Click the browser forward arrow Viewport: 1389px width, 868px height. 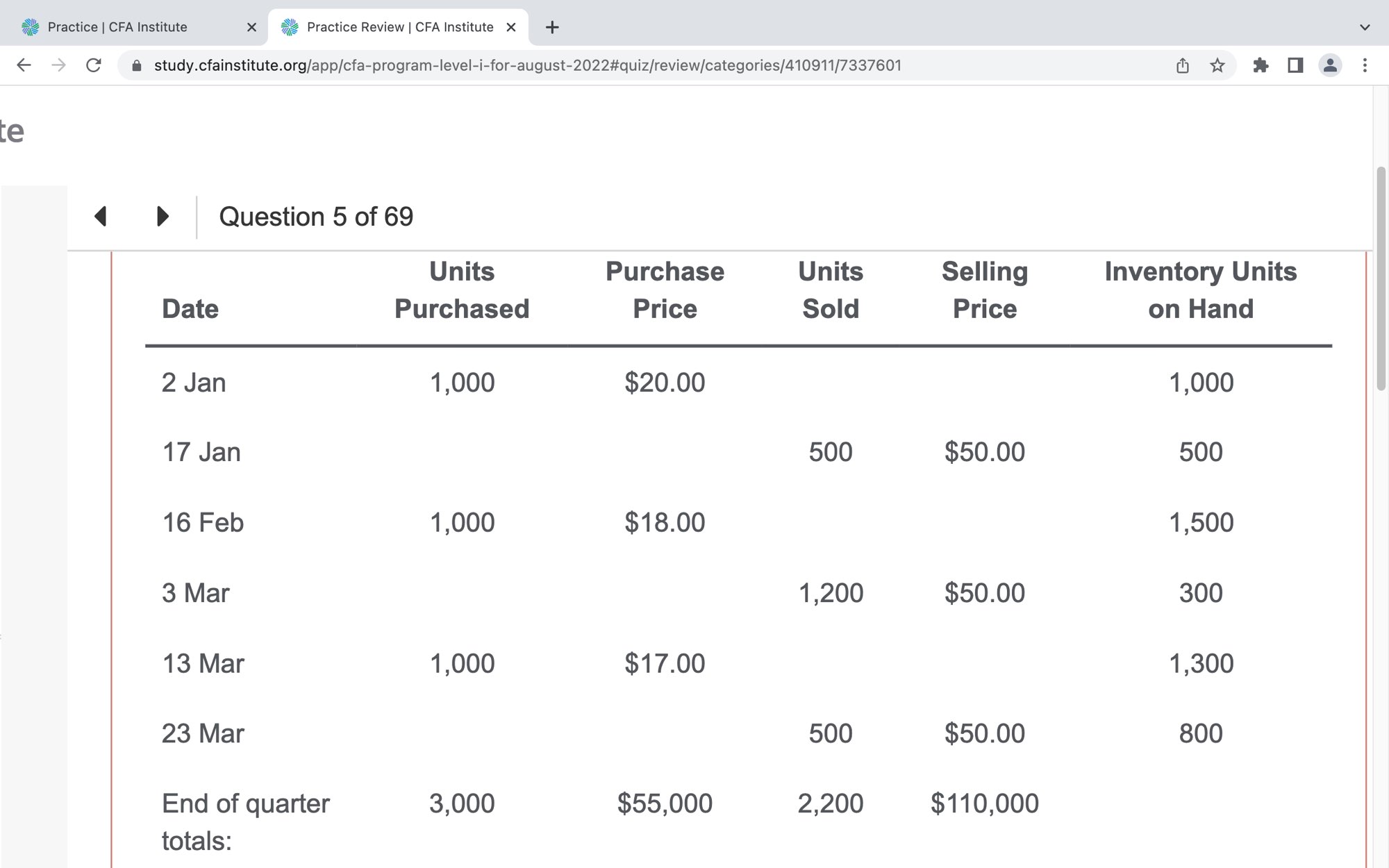tap(59, 65)
